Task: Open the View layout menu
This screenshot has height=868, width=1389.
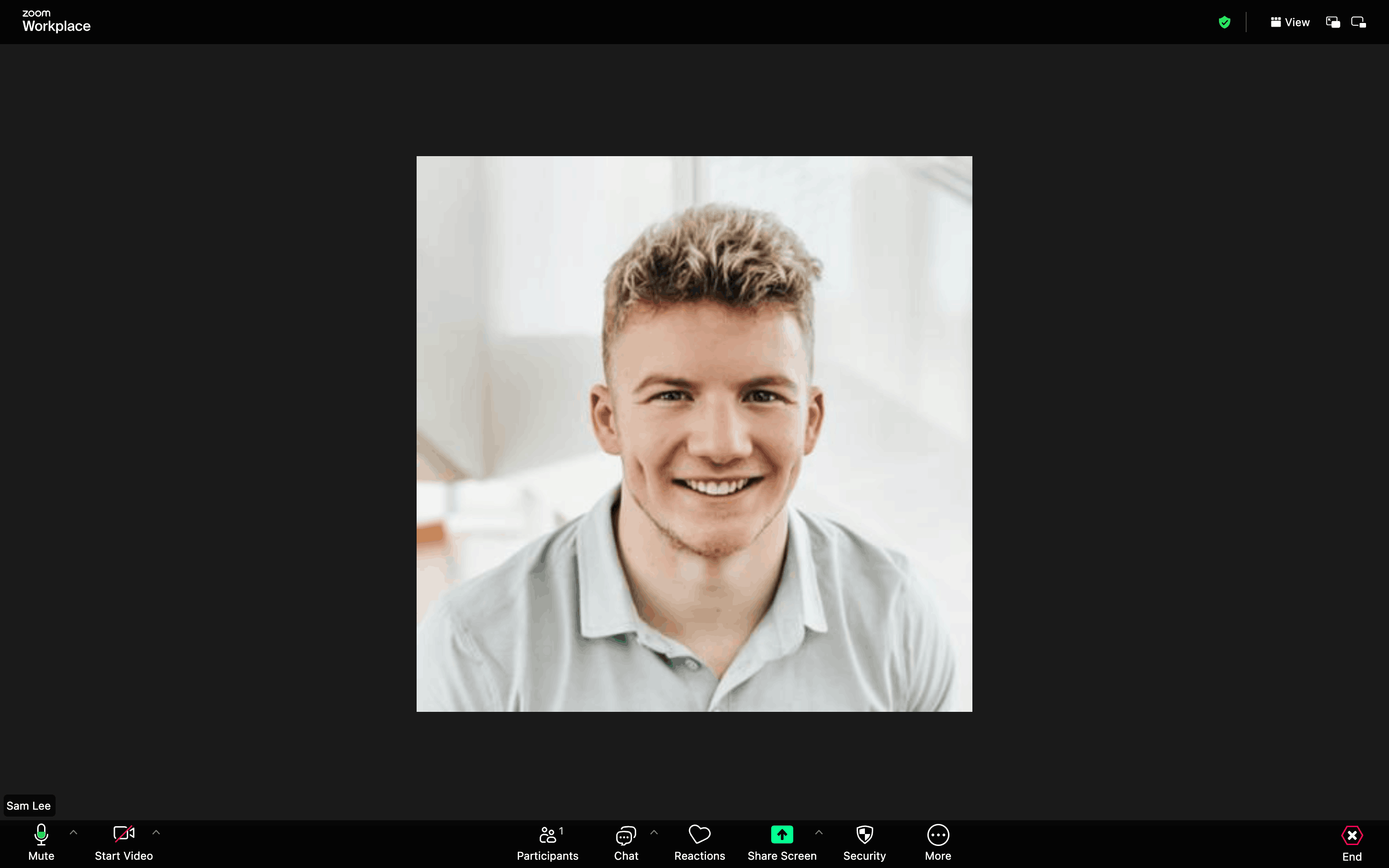Action: pyautogui.click(x=1290, y=23)
